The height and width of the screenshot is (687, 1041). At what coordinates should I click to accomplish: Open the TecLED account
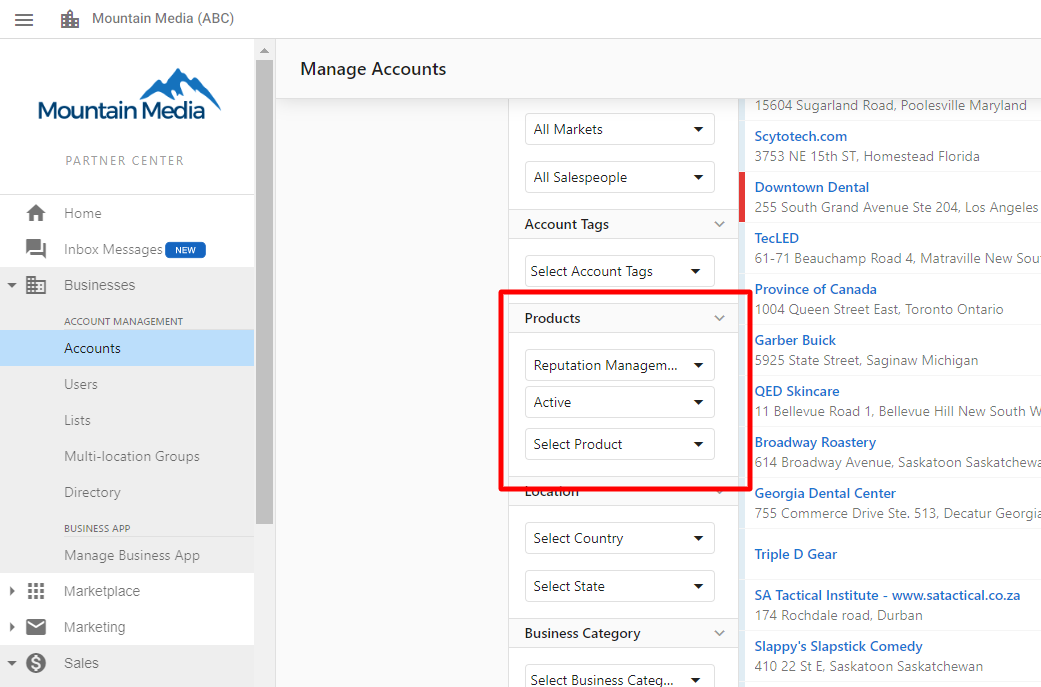(x=776, y=238)
